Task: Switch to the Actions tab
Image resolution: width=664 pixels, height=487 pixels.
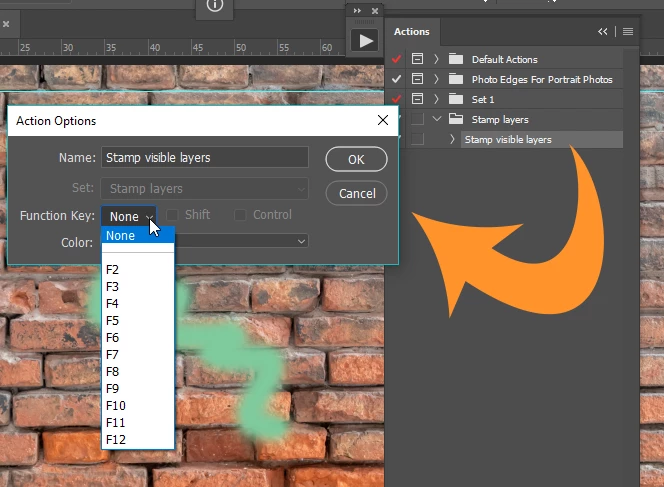Action: pos(412,32)
